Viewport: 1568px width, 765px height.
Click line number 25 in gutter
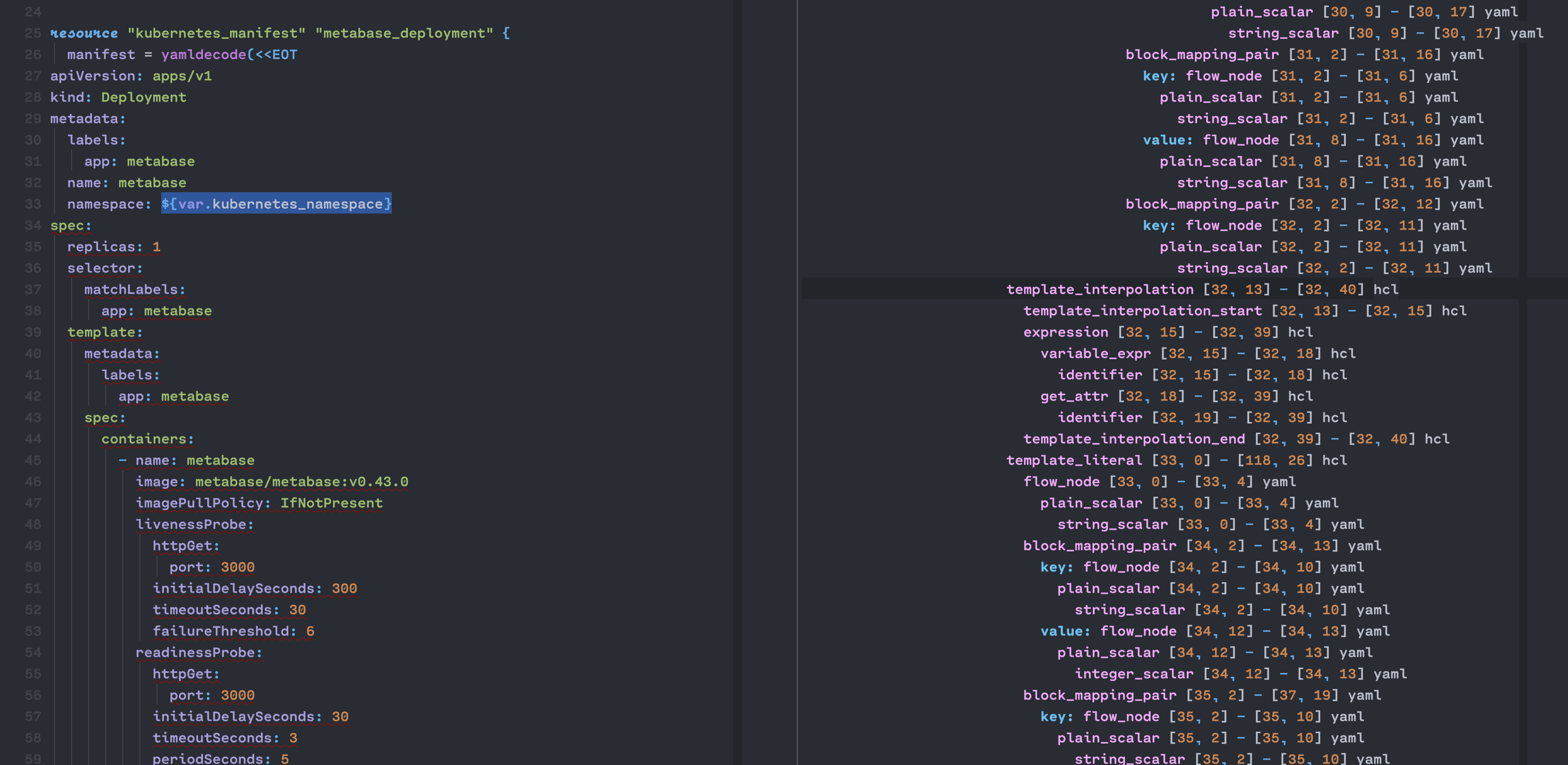click(33, 34)
